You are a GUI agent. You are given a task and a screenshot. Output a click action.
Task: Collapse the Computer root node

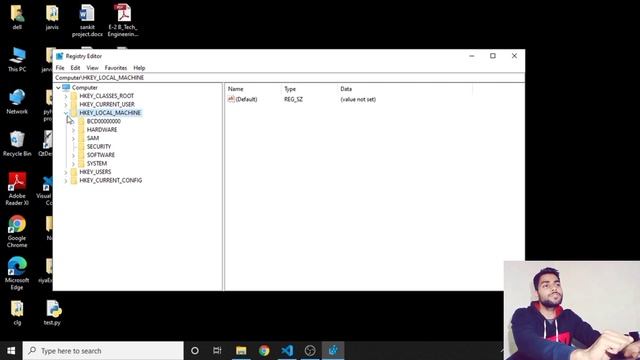coord(58,88)
